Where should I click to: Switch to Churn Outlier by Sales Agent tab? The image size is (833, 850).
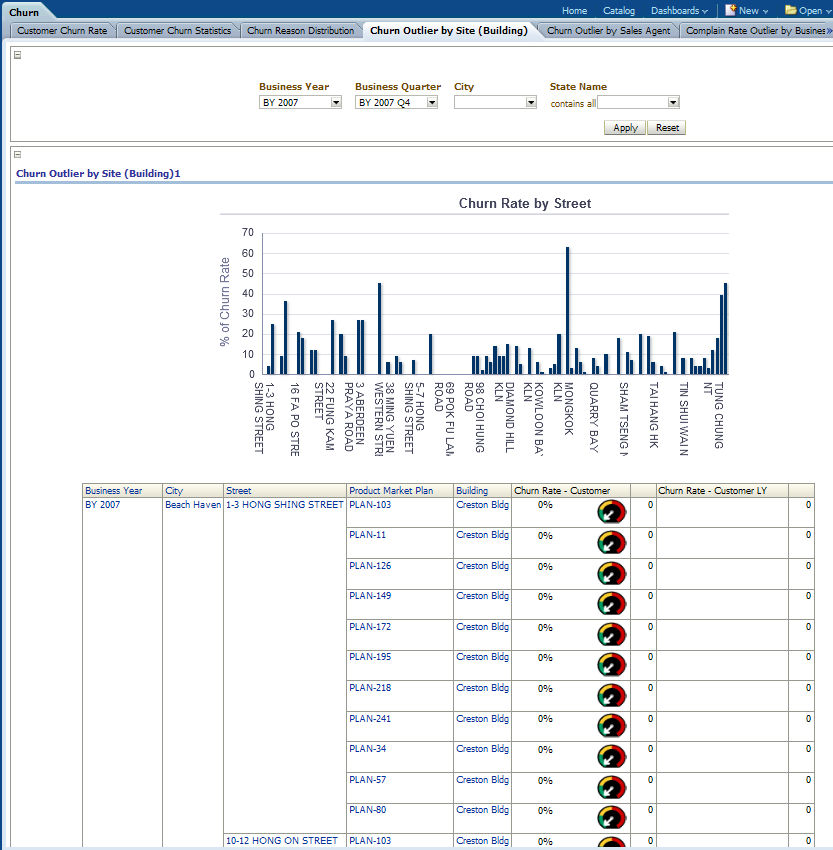point(609,31)
